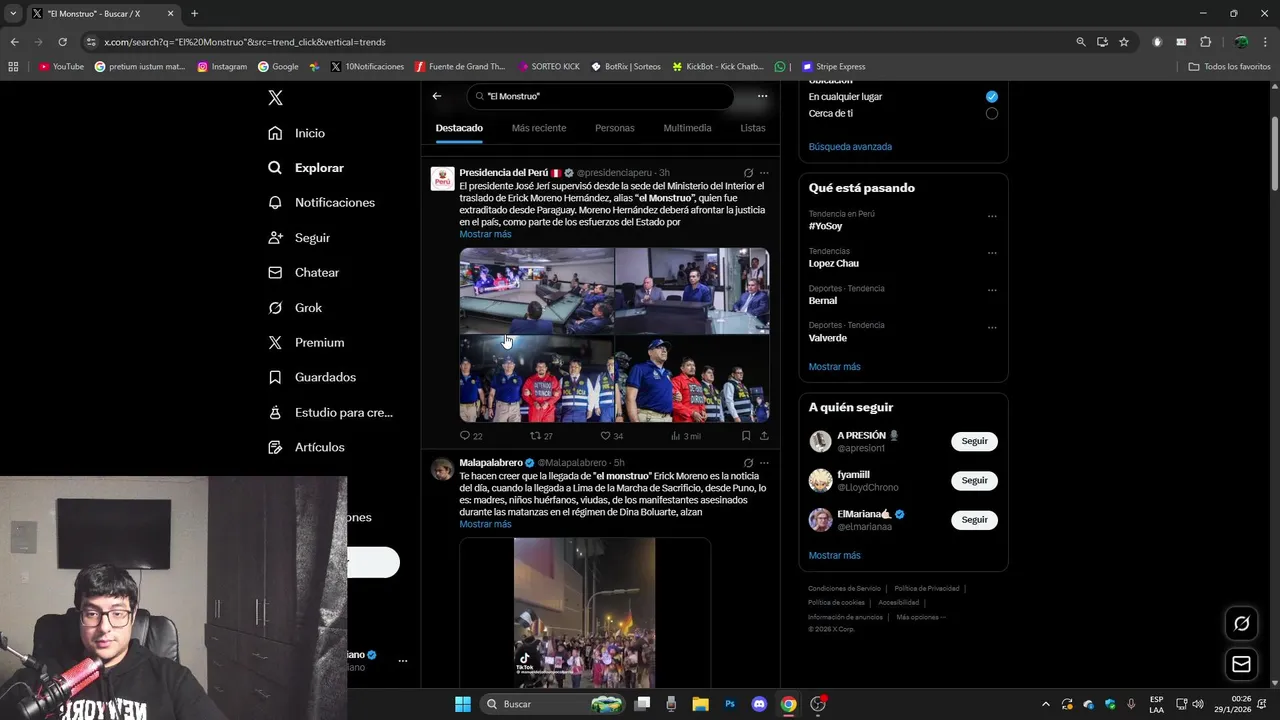Expand Malapalabrero post with Mostrar más
1280x720 pixels.
pyautogui.click(x=485, y=524)
